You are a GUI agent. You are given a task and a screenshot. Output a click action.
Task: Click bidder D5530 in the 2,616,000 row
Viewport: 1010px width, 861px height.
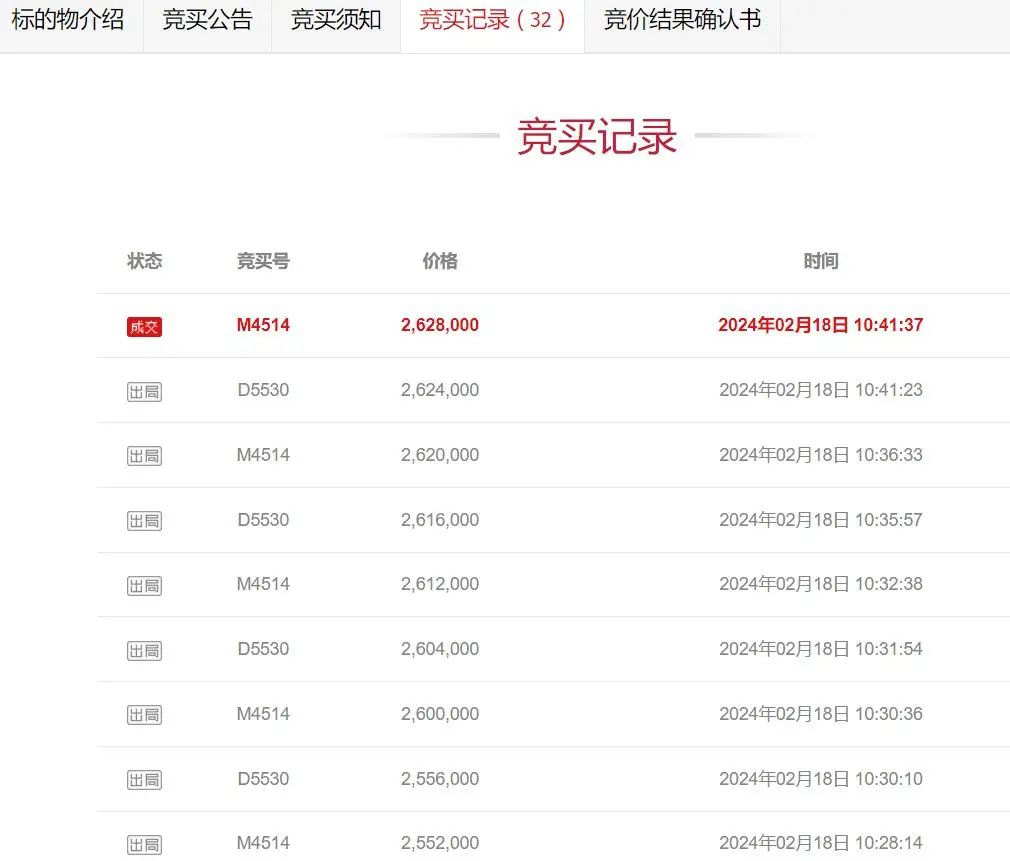[x=263, y=520]
